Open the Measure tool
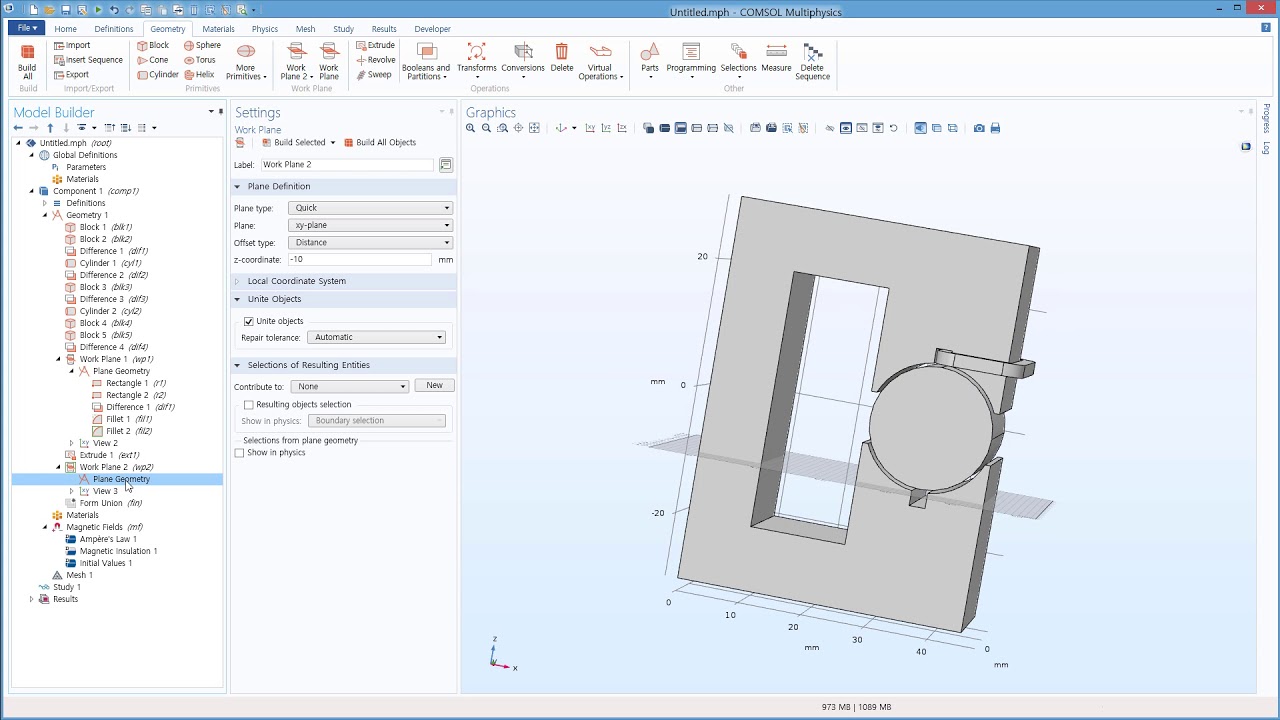This screenshot has height=720, width=1280. tap(776, 58)
